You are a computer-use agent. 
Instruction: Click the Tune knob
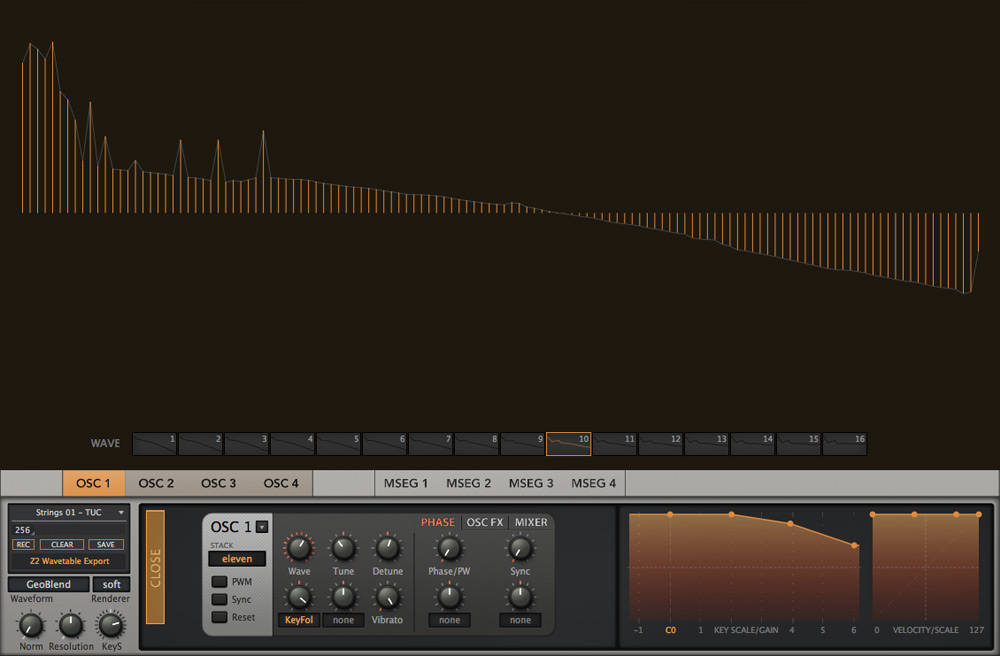tap(343, 547)
